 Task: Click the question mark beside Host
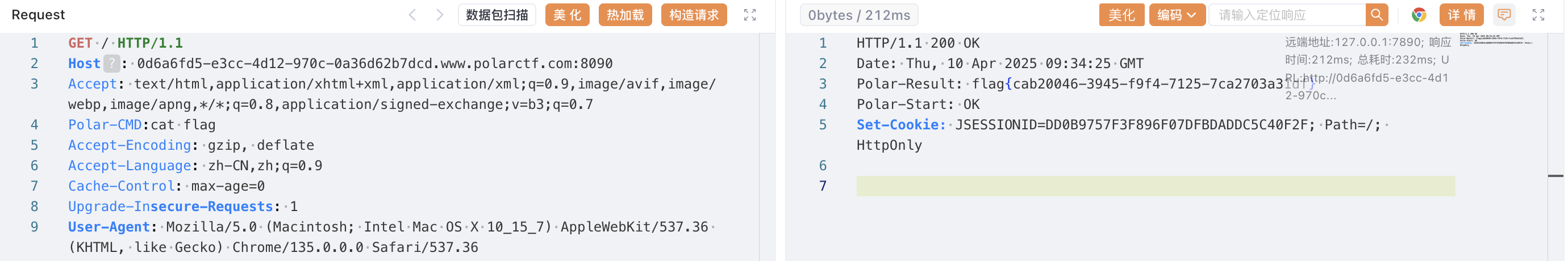coord(111,64)
